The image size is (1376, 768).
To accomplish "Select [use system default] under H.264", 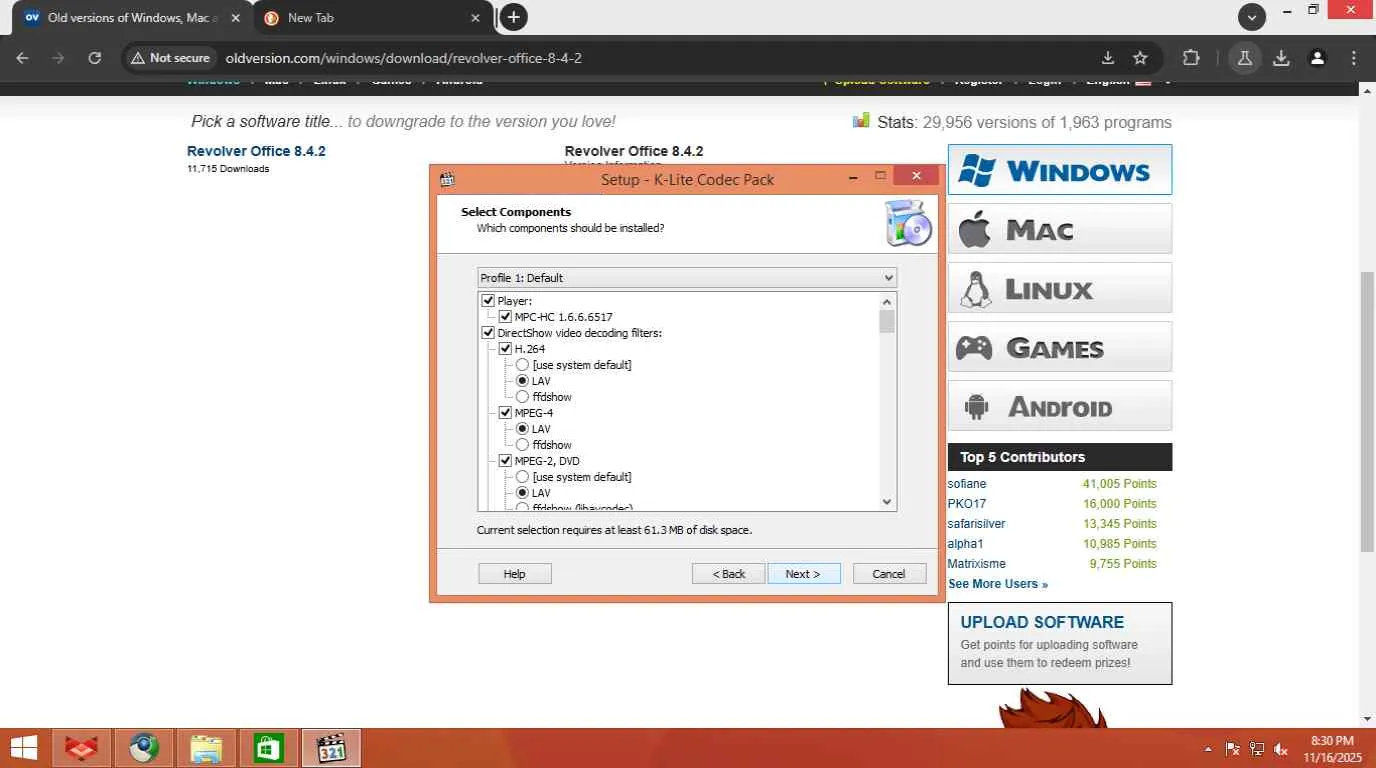I will [x=522, y=365].
